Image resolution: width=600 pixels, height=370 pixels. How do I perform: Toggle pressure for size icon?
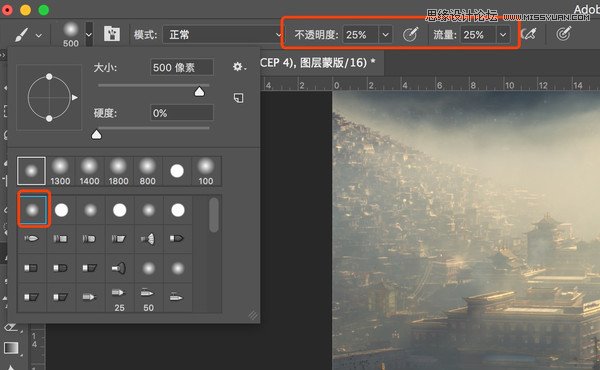(x=564, y=34)
